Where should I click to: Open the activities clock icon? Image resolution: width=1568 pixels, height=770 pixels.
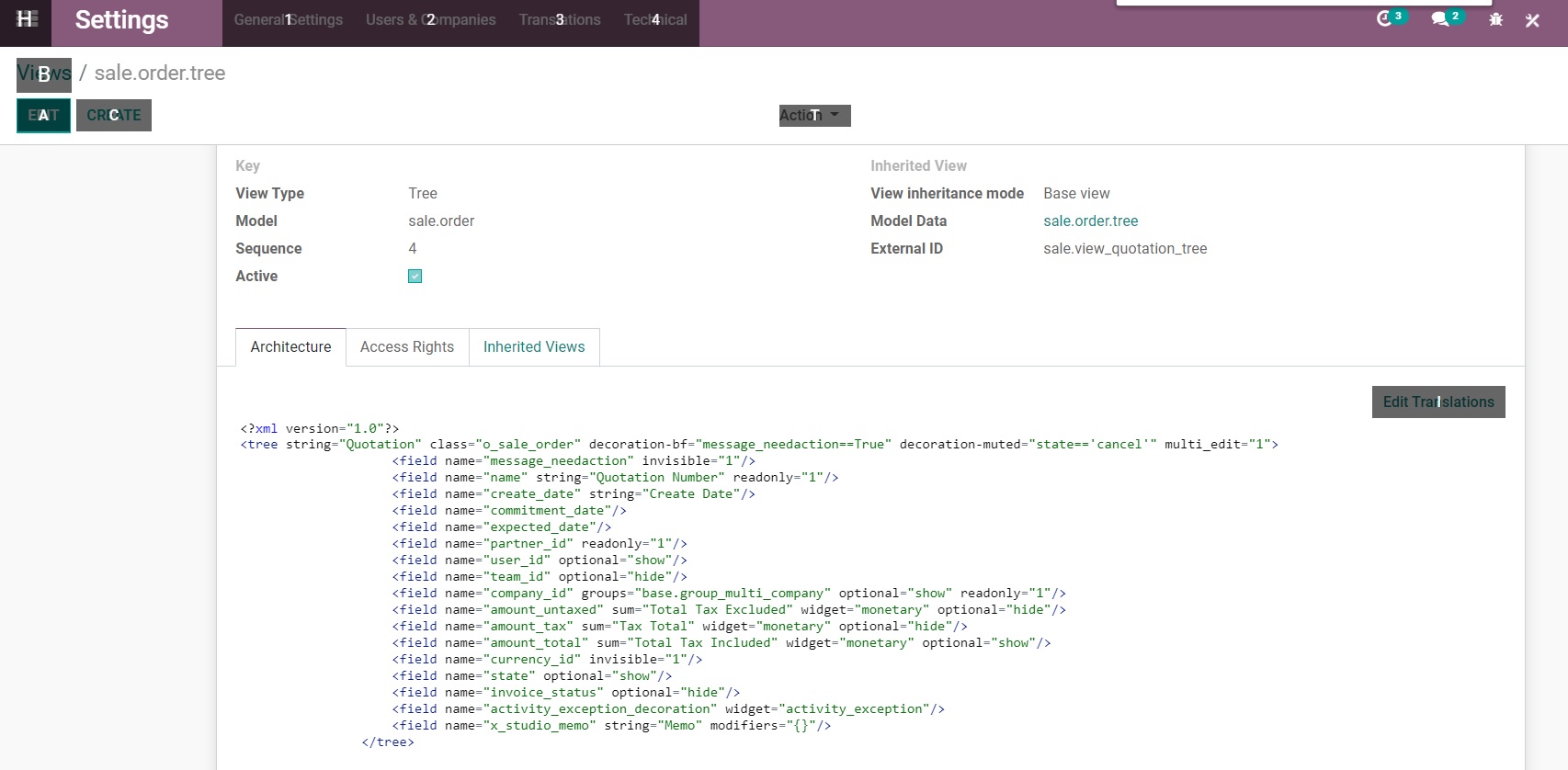(x=1384, y=19)
